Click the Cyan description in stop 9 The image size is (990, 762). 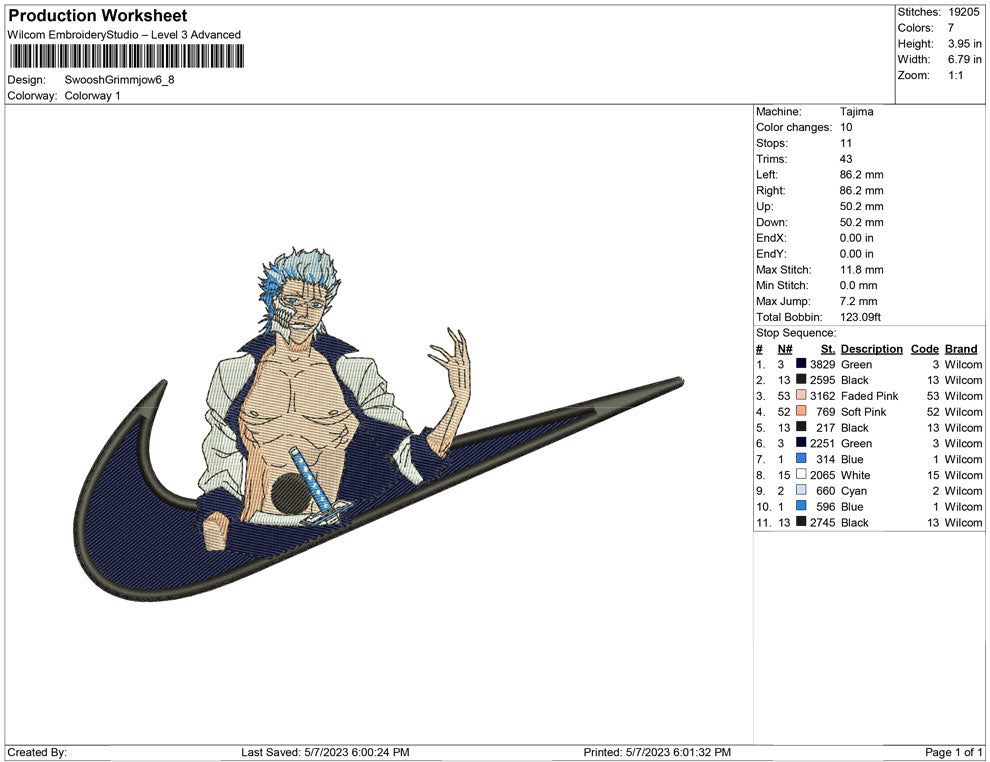[x=854, y=491]
